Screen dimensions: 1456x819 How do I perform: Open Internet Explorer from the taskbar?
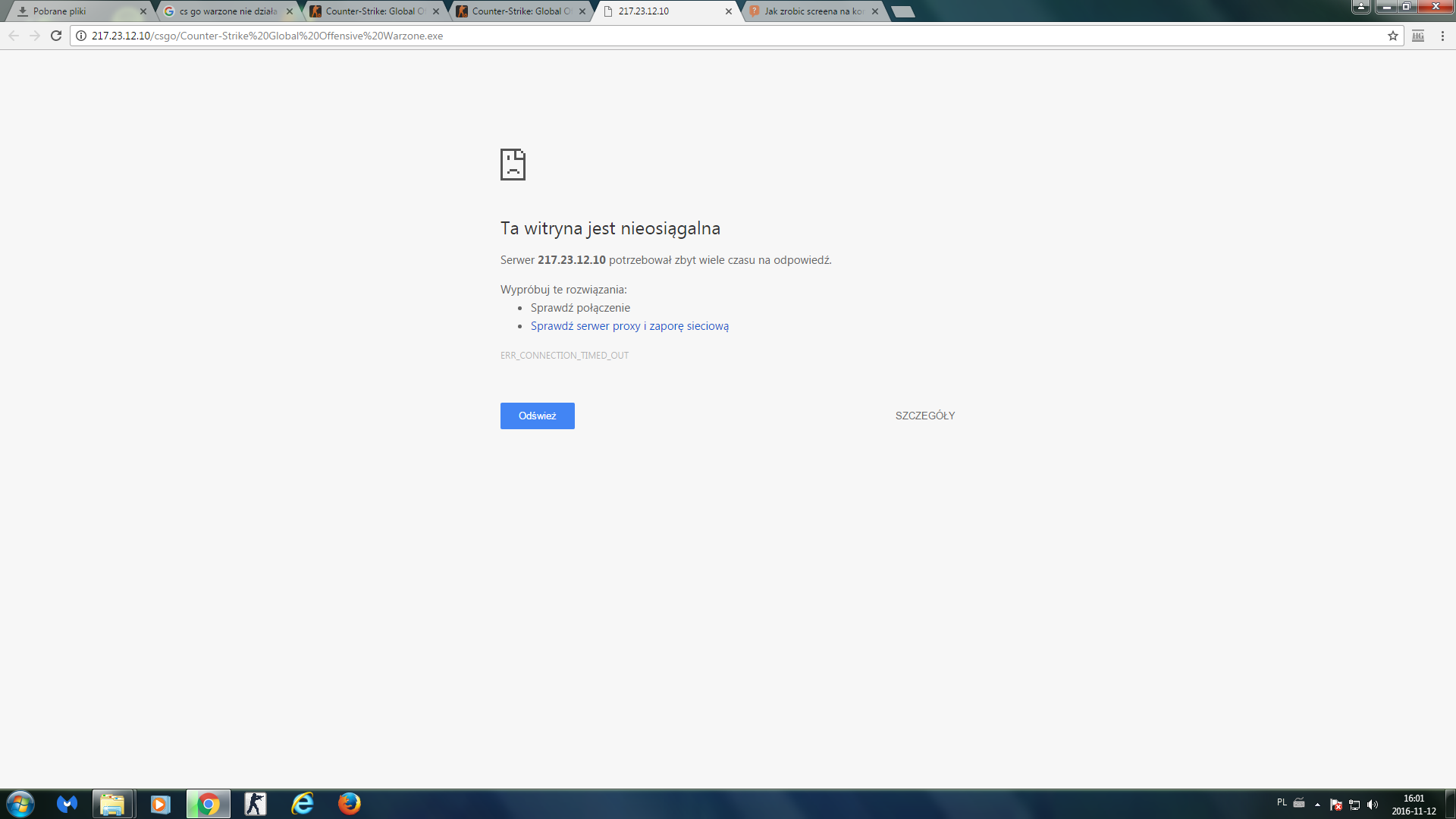303,803
